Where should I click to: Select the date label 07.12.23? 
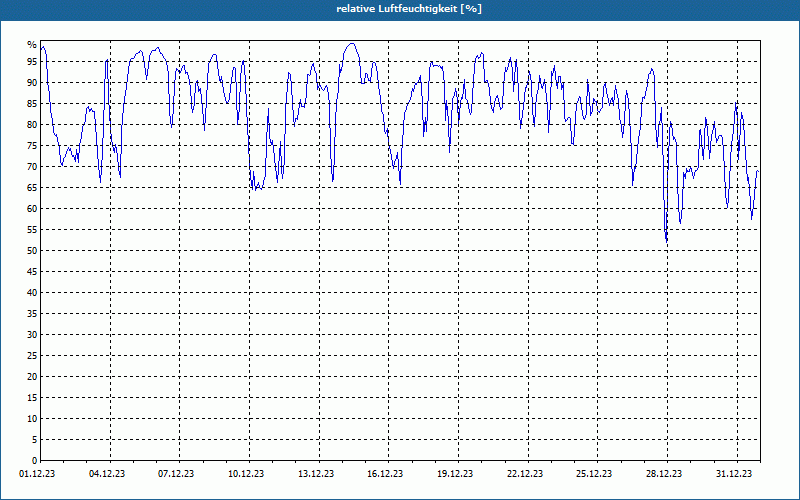click(x=176, y=474)
